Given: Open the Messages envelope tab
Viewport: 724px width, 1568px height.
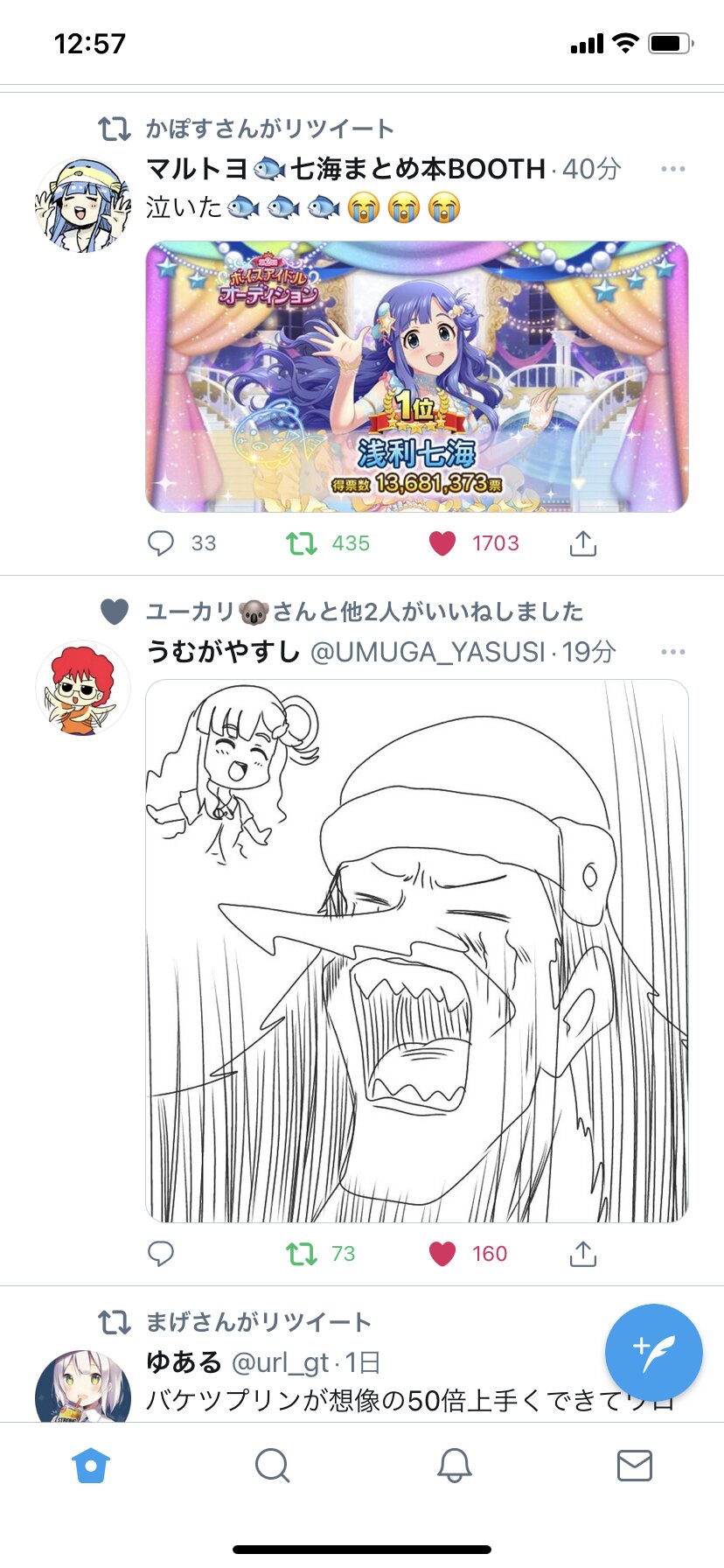Looking at the screenshot, I should pos(634,1465).
